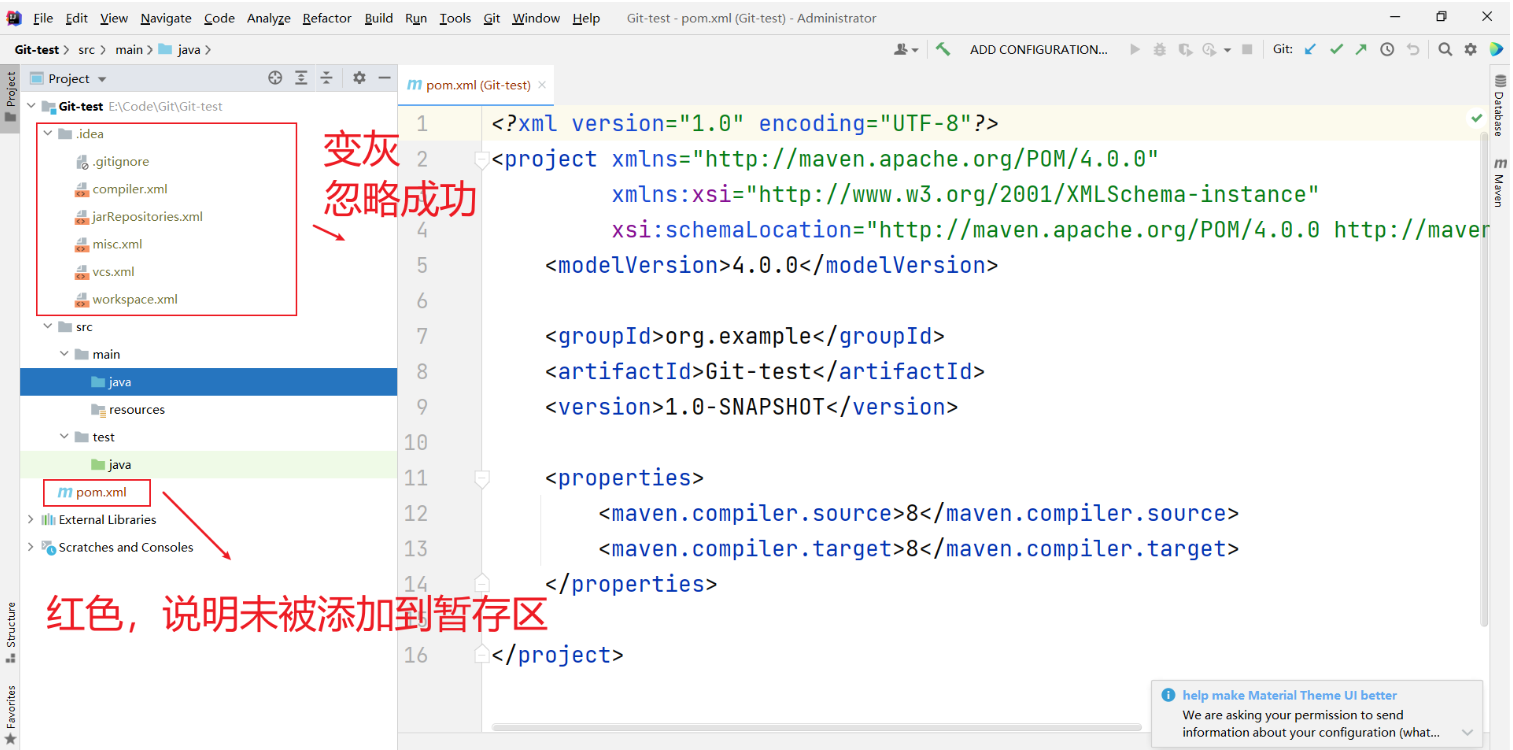The height and width of the screenshot is (750, 1513).
Task: Click the Run with Coverage icon
Action: tap(1185, 49)
